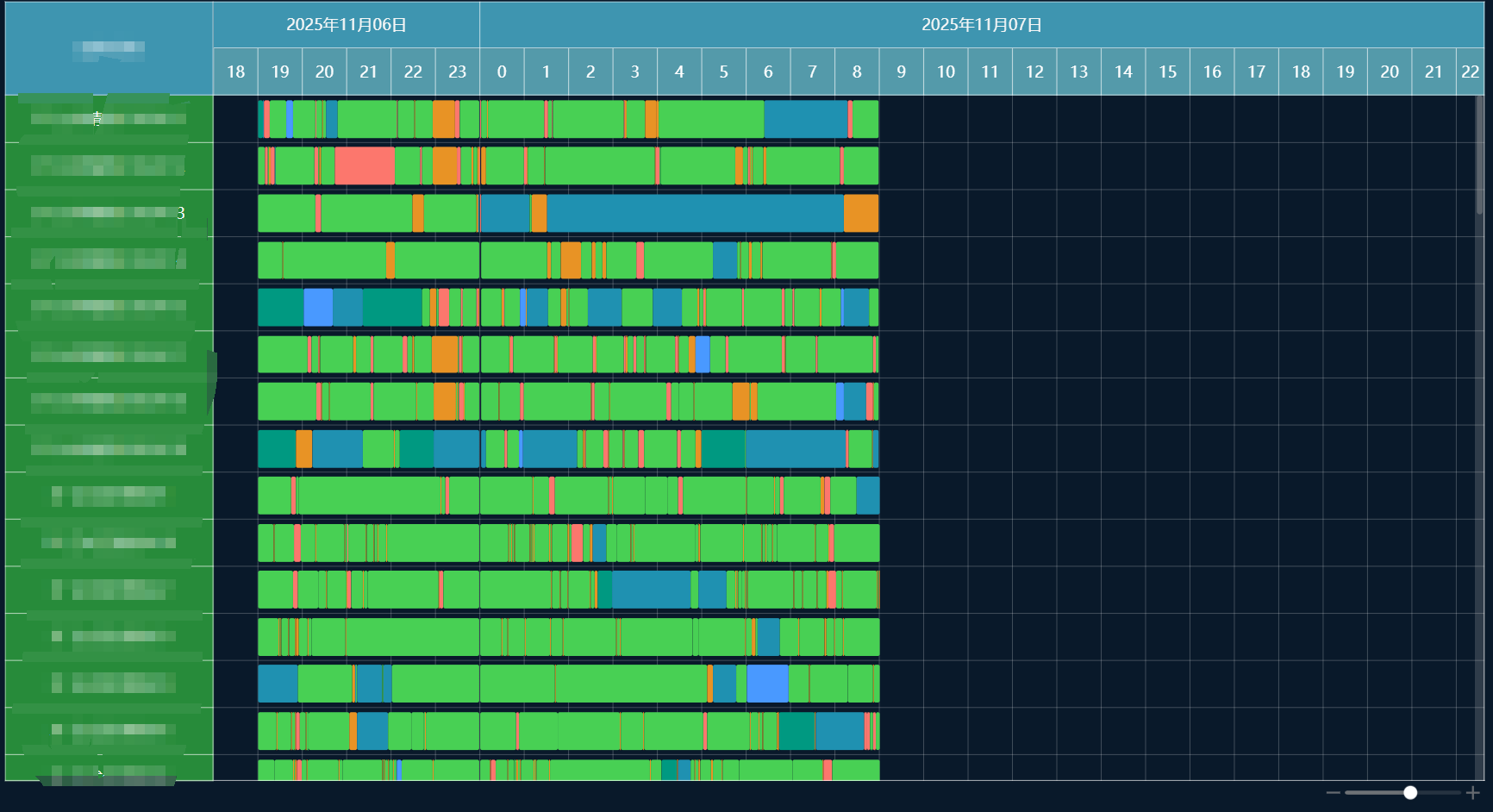
Task: Select the row label ending with 3
Action: pos(109,213)
